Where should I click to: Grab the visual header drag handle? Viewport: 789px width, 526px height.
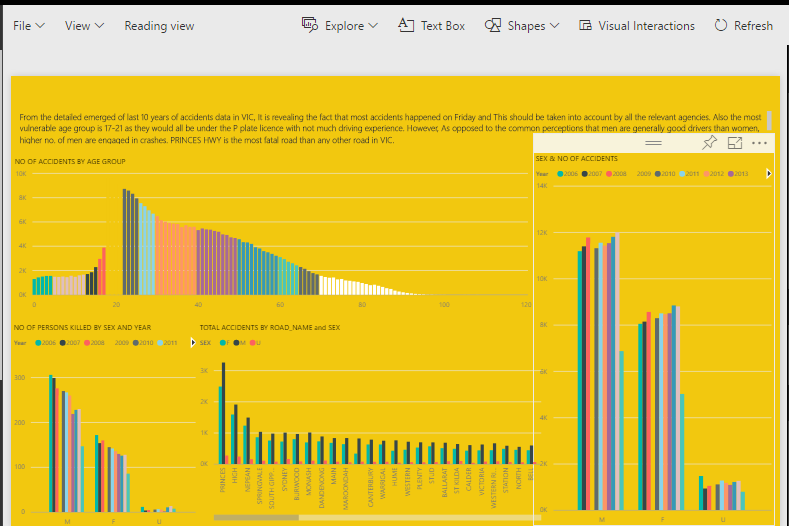click(x=653, y=143)
